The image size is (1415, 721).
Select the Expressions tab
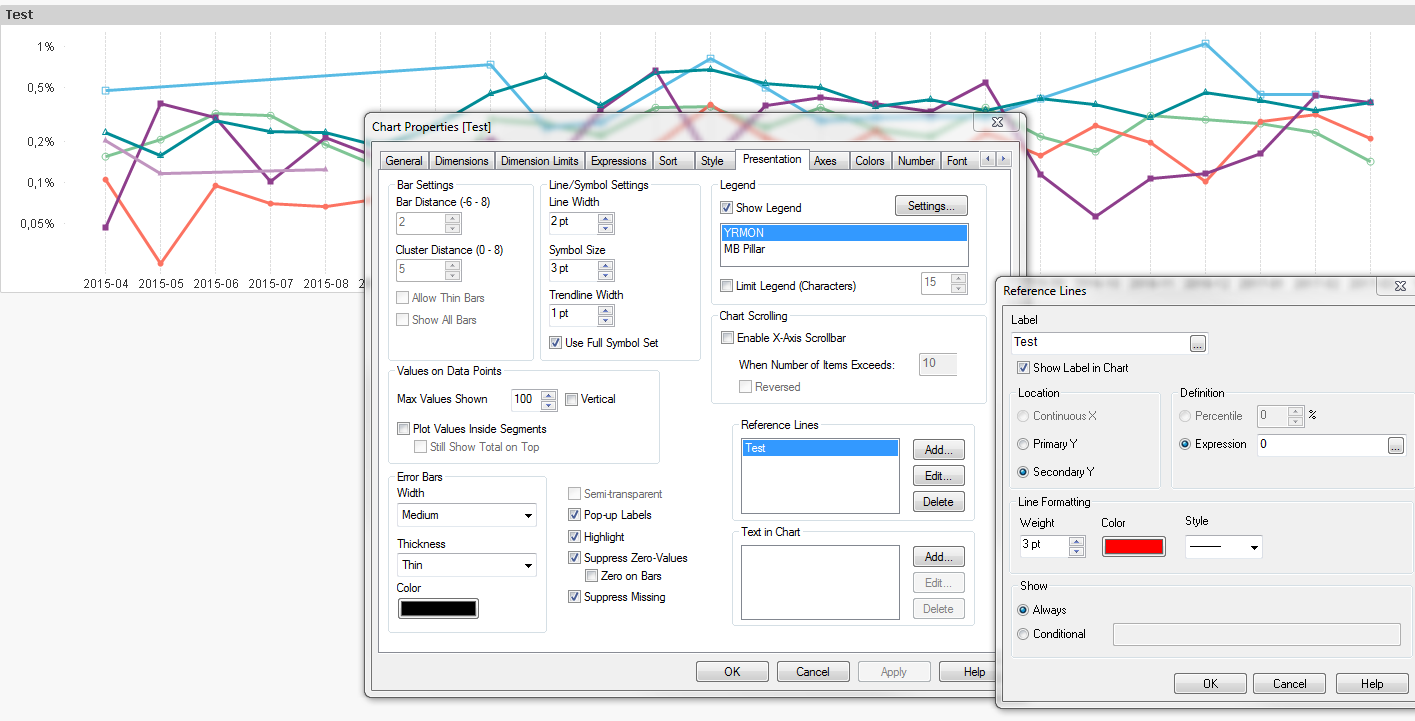click(618, 161)
